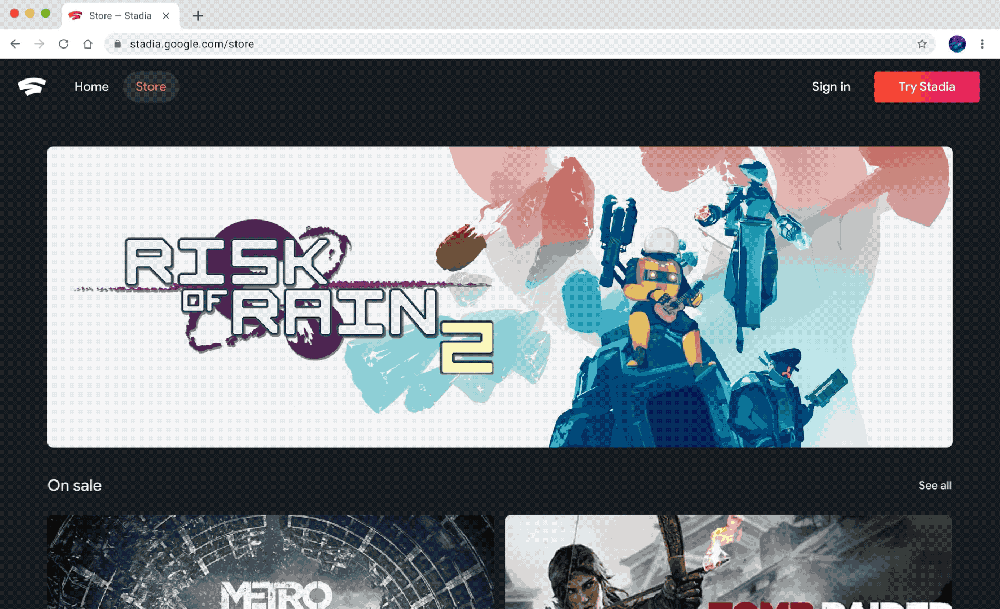Bookmark this page with the star icon
This screenshot has height=609, width=1000.
[x=922, y=44]
